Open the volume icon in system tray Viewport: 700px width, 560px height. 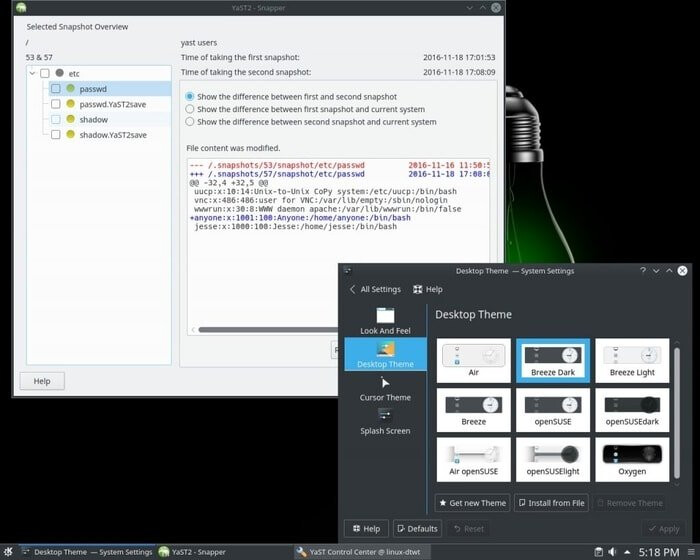click(x=612, y=552)
